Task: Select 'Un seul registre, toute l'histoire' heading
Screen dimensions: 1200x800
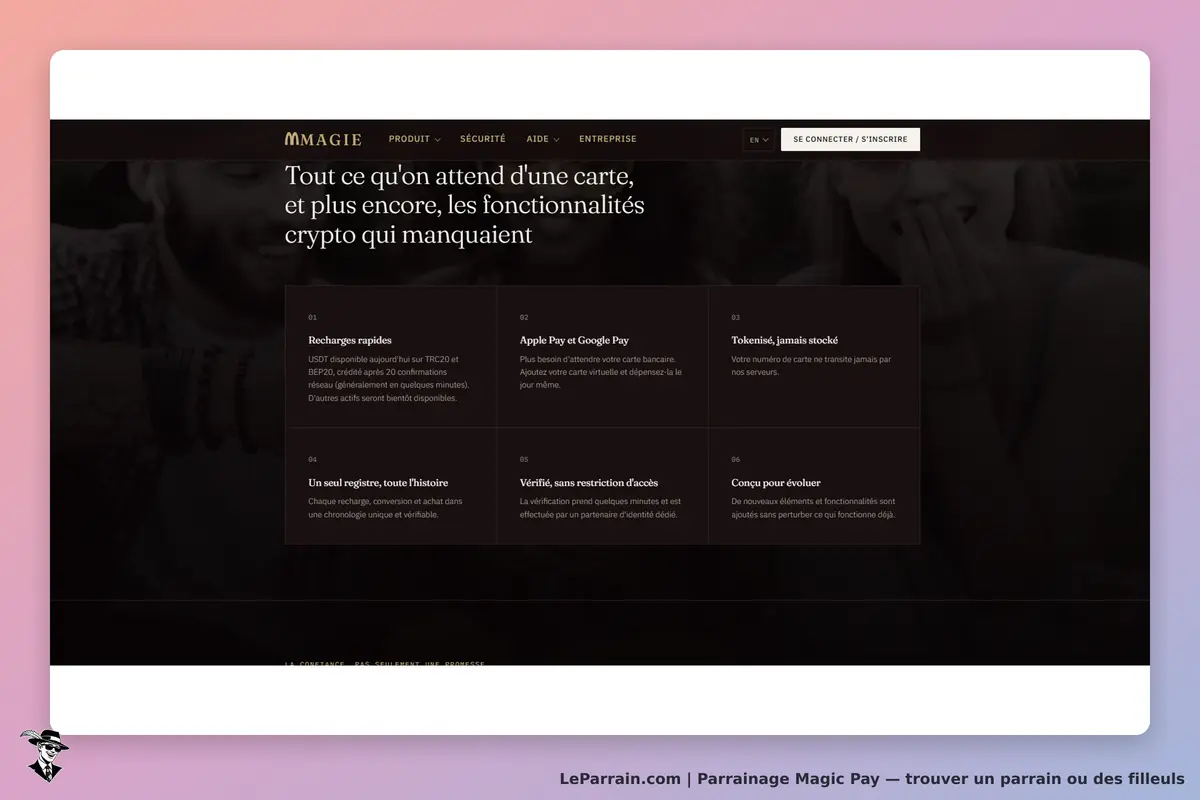Action: pyautogui.click(x=378, y=483)
